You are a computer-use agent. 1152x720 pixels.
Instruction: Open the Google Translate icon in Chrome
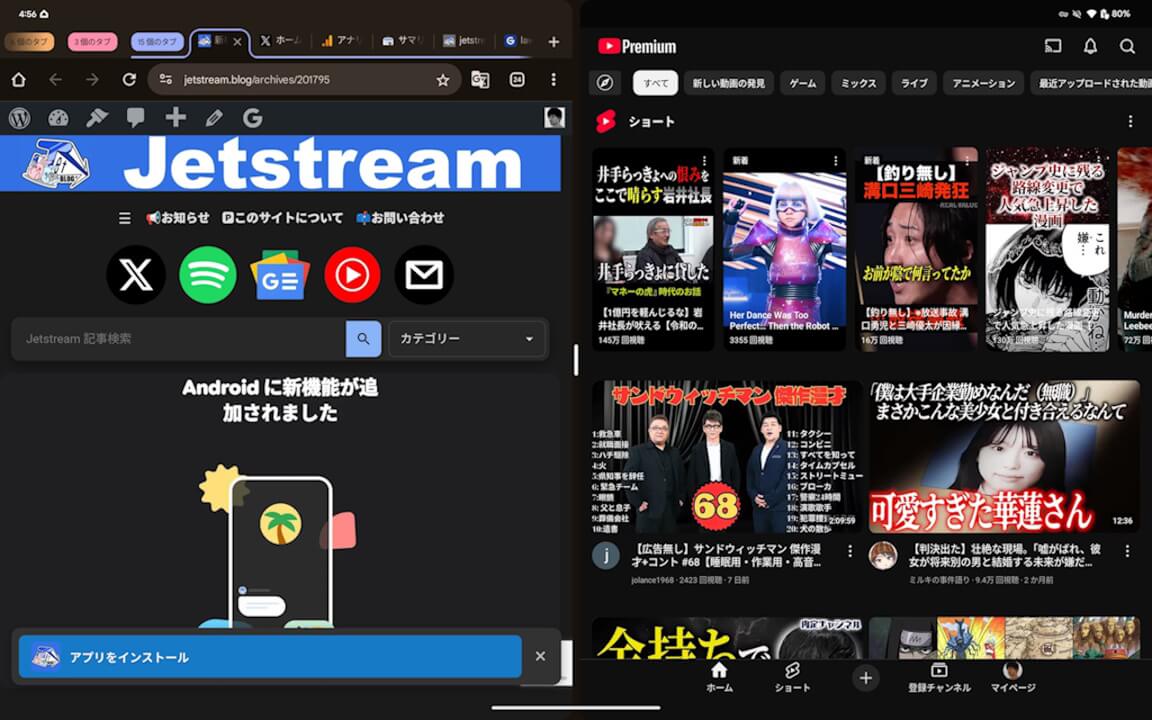pyautogui.click(x=480, y=79)
